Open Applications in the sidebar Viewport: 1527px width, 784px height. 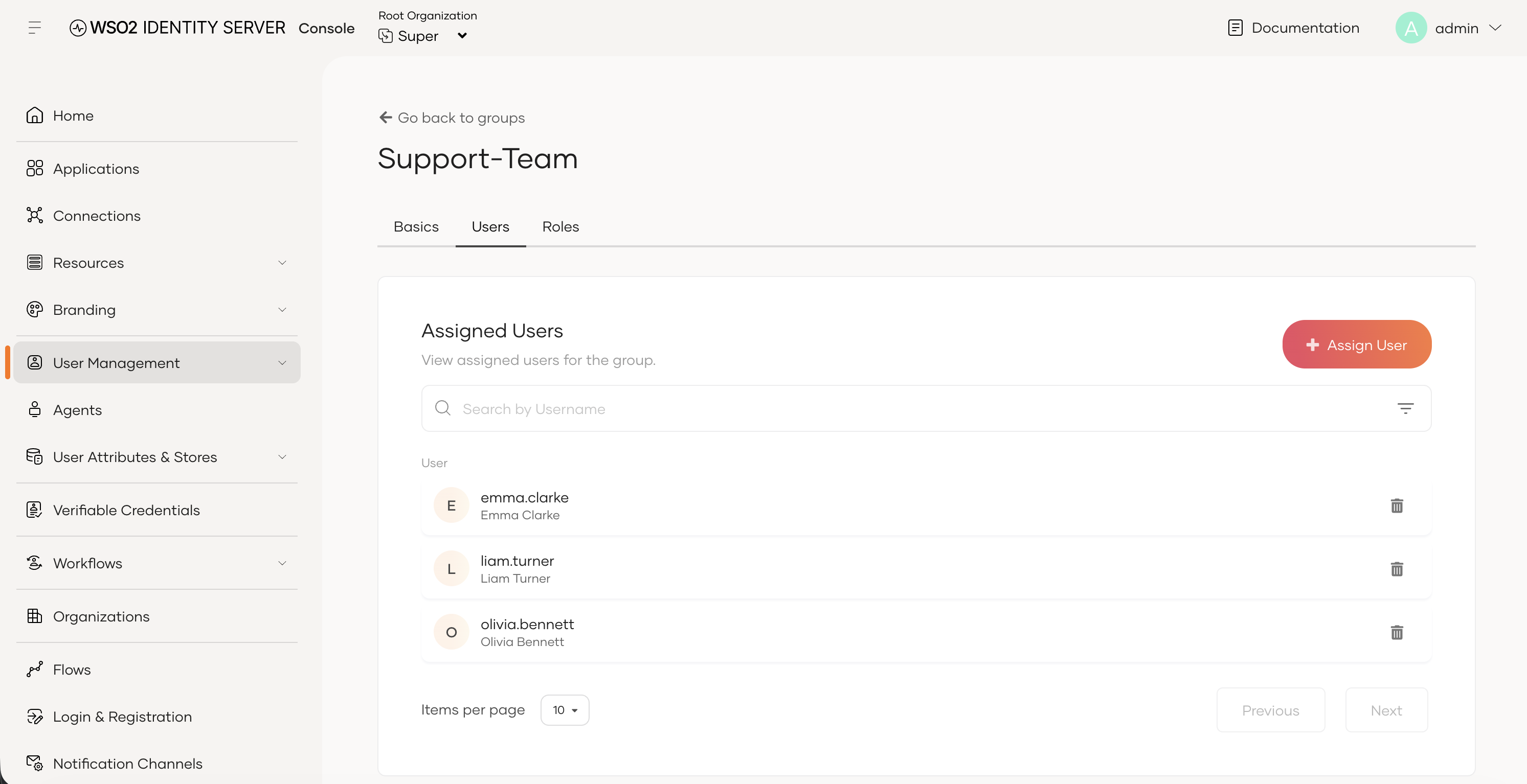click(156, 168)
